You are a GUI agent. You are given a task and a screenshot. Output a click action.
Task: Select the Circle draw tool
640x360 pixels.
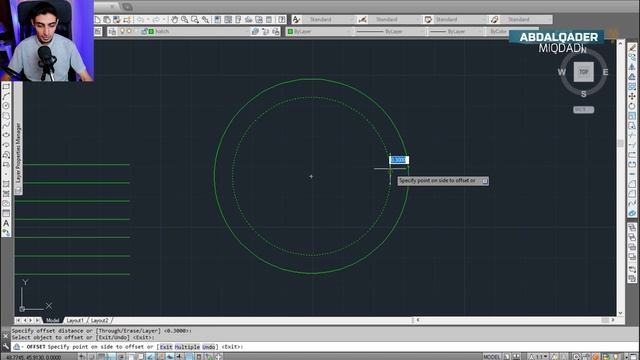tap(6, 106)
